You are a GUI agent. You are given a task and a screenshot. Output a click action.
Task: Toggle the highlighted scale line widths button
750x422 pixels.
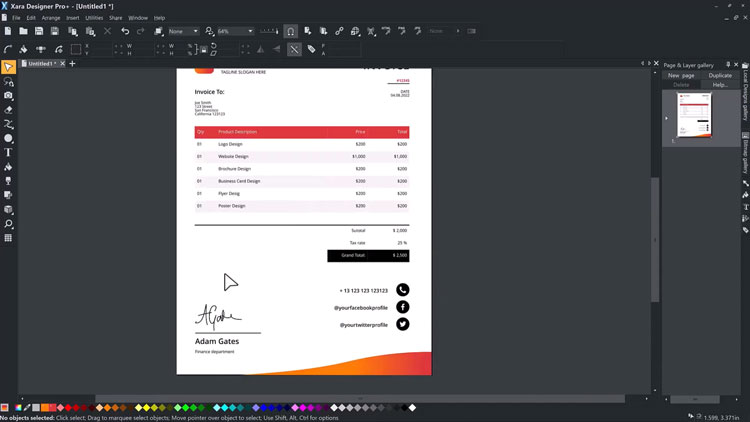point(294,49)
